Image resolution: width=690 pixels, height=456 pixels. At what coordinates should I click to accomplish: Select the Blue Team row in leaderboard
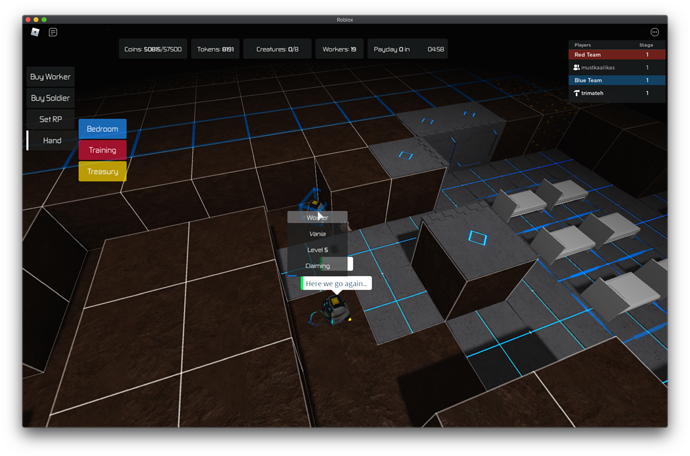click(617, 80)
